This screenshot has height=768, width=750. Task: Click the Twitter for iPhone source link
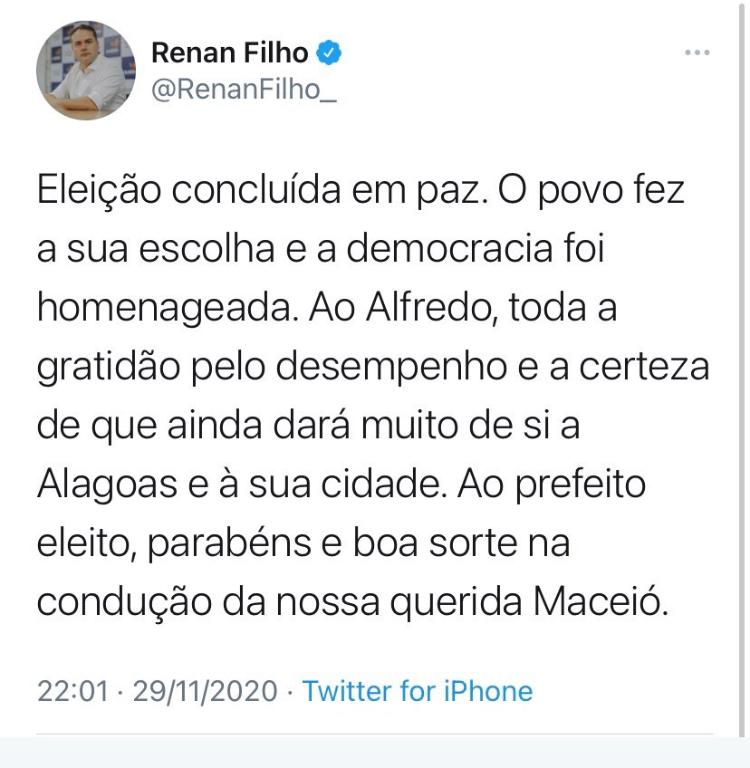pos(417,691)
